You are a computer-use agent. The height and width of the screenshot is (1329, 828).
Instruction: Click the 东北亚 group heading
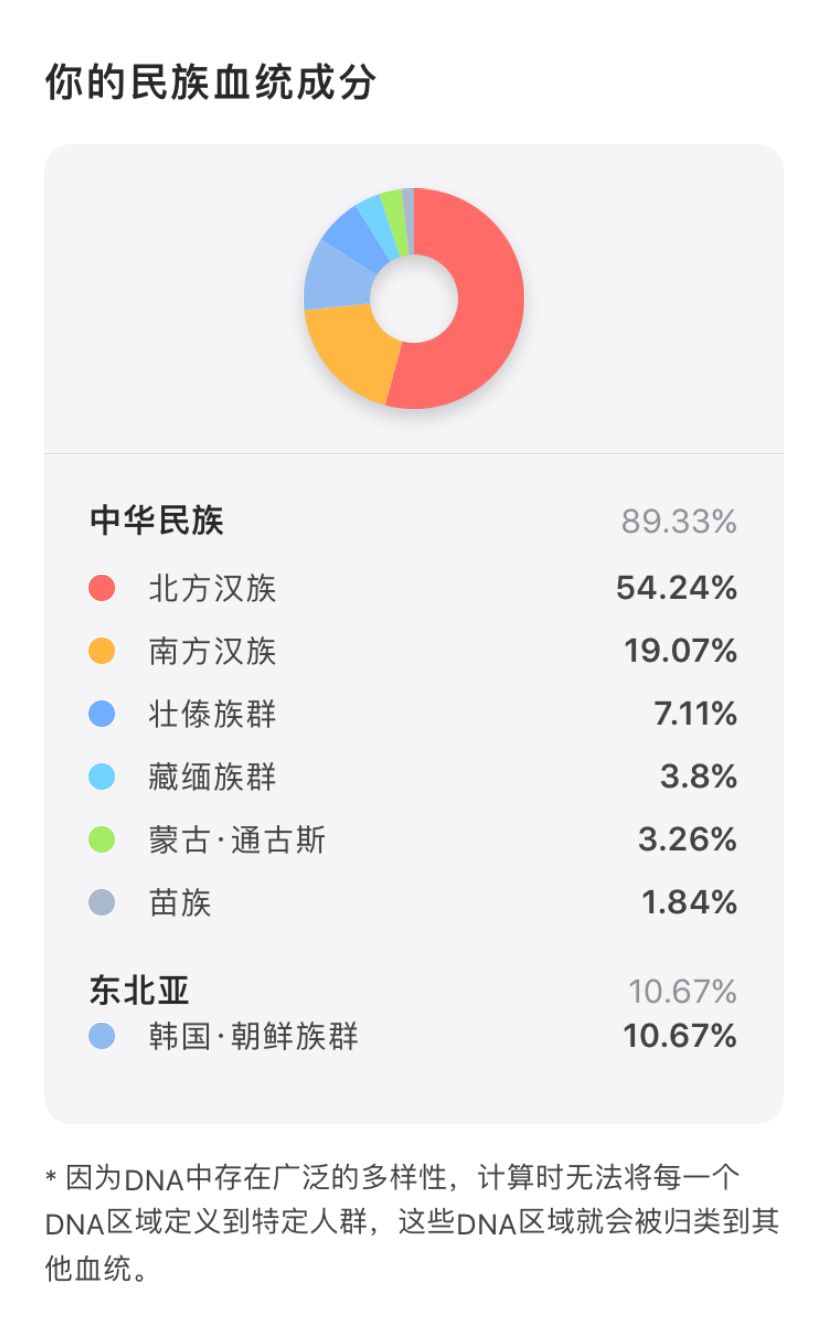[x=139, y=990]
